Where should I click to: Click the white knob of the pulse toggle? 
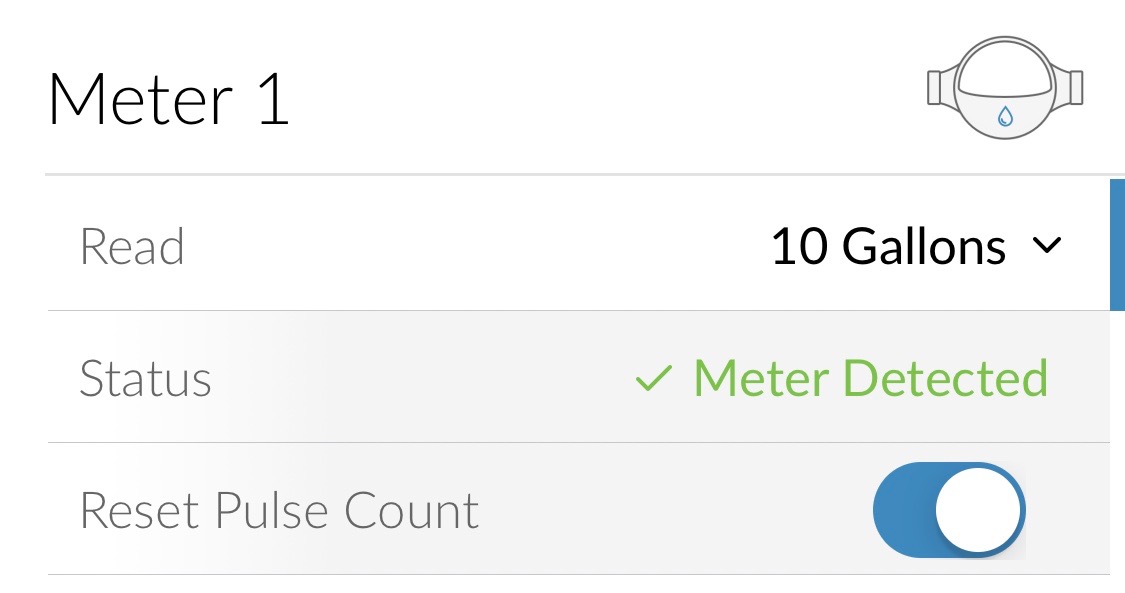coord(978,510)
